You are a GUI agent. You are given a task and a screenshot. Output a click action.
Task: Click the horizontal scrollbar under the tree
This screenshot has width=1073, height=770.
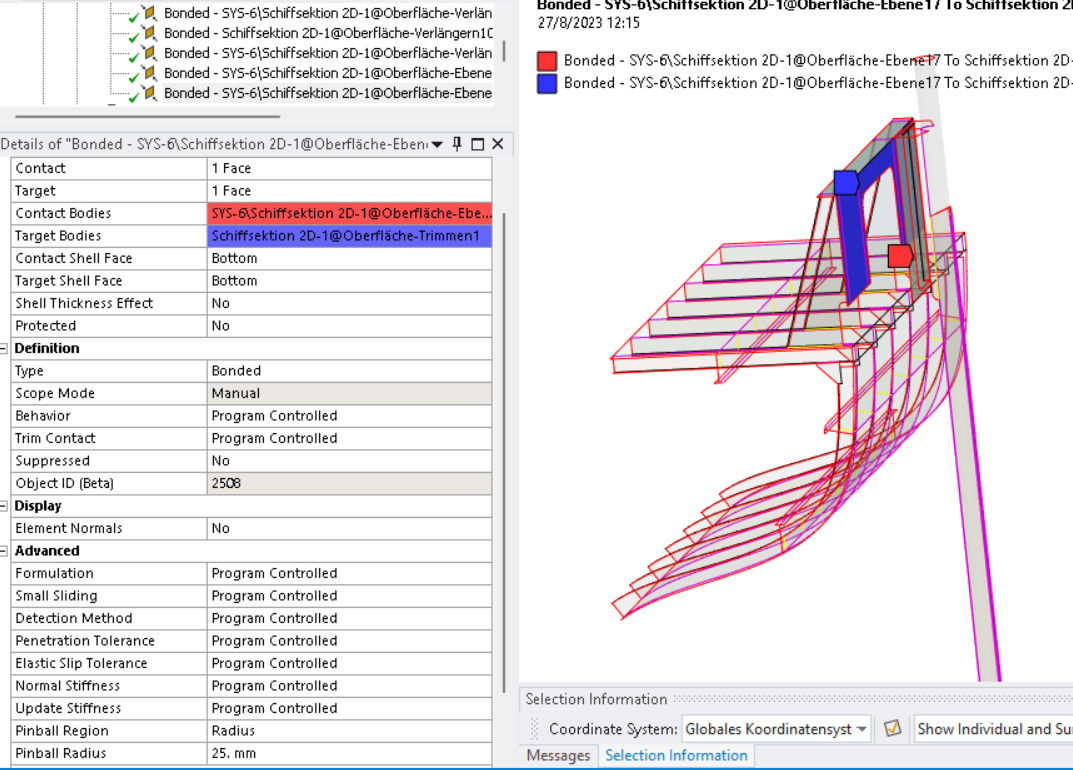147,116
